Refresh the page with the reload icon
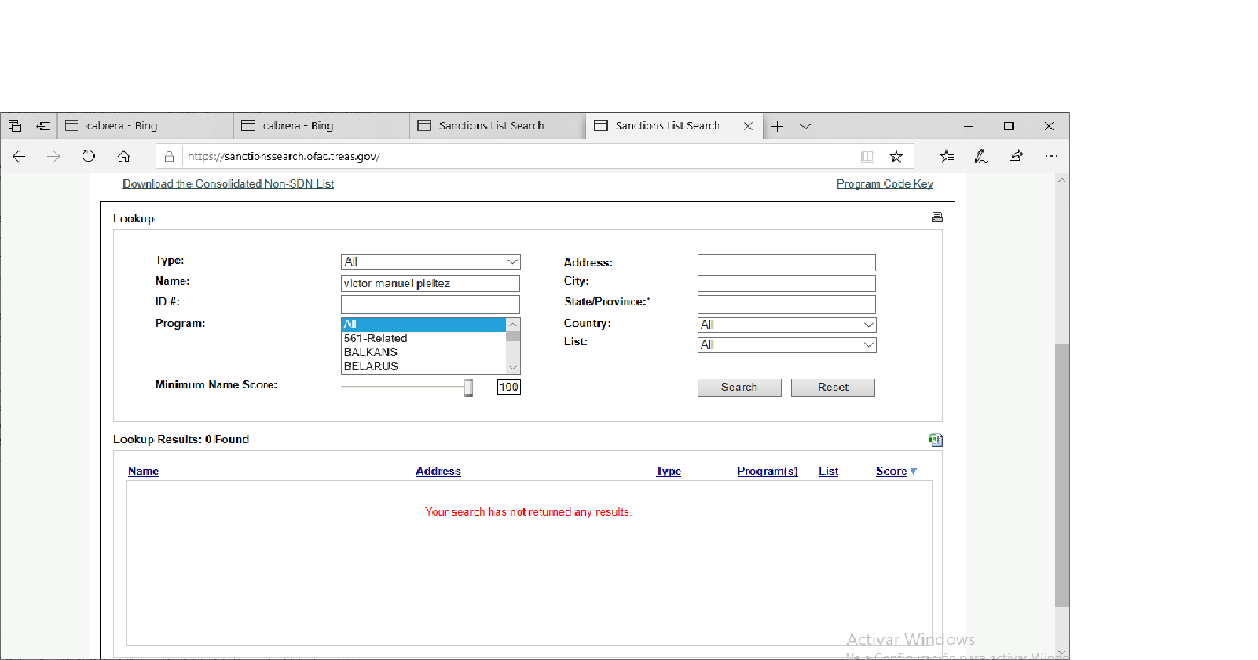Screen dimensions: 1258x660 point(89,156)
